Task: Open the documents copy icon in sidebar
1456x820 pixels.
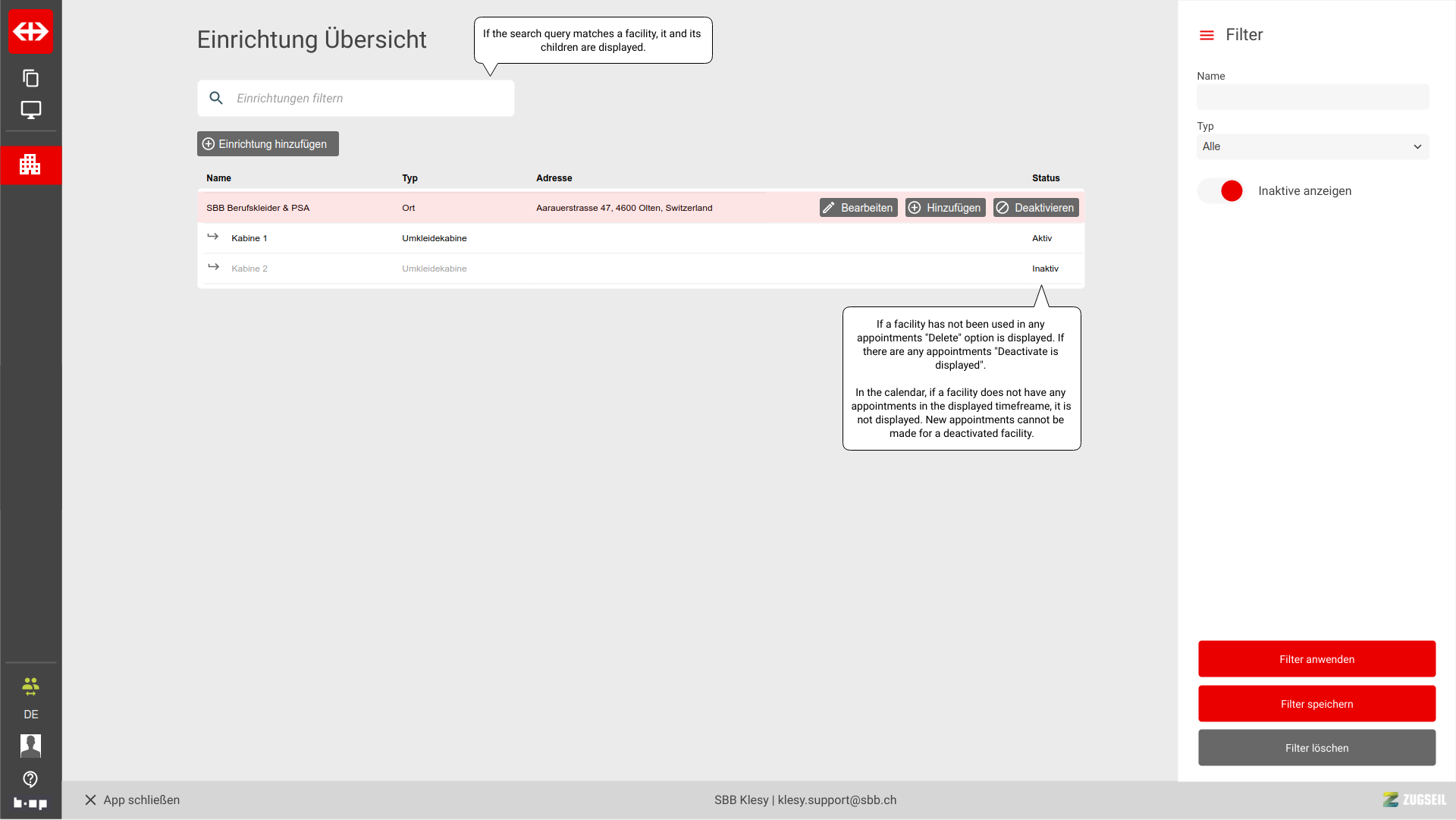Action: pos(31,78)
